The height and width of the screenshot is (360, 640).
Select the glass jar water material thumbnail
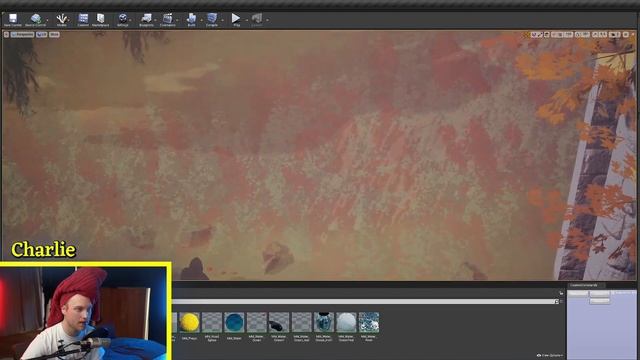(324, 322)
